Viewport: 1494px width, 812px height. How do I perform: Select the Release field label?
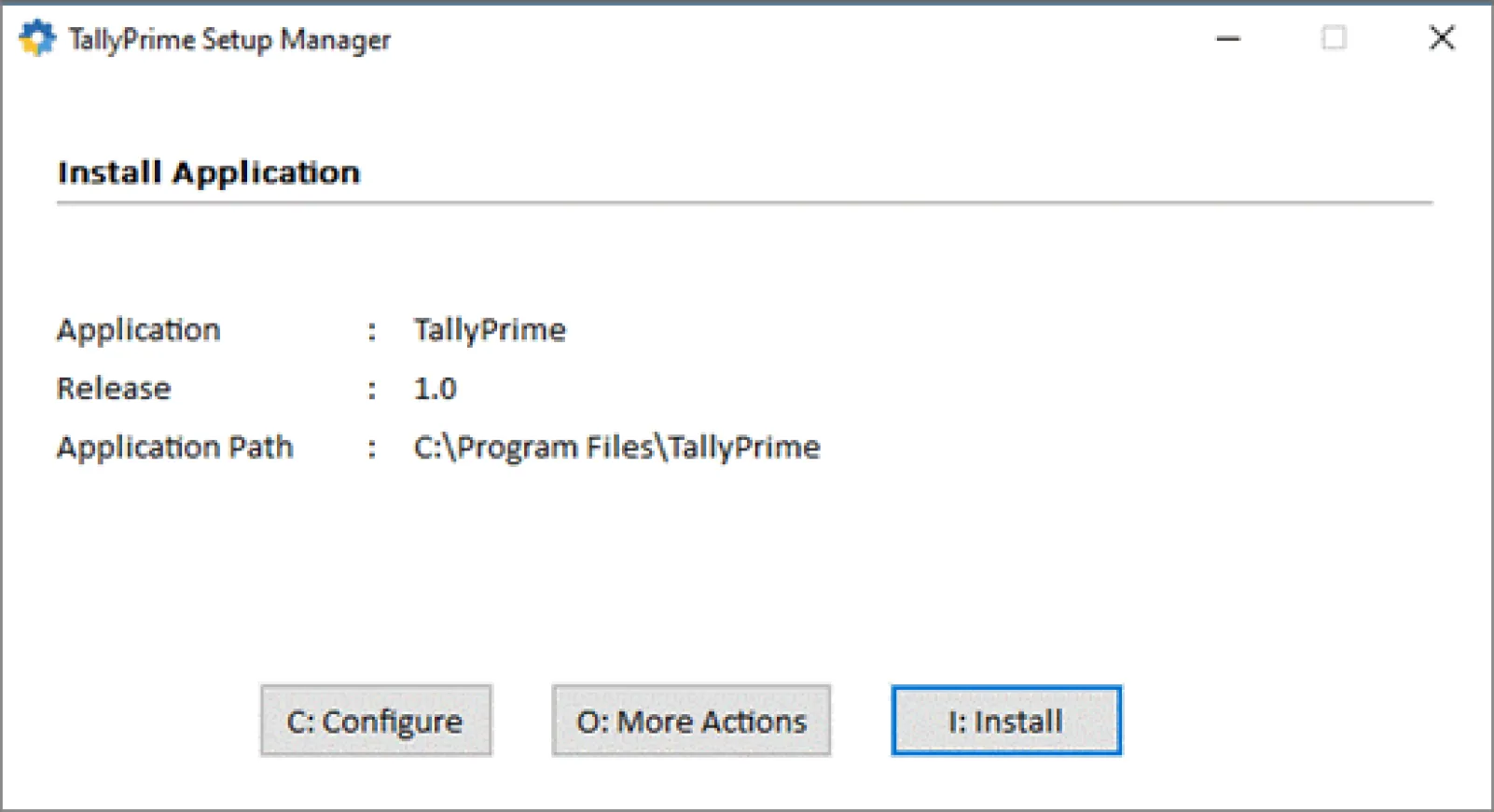pyautogui.click(x=114, y=389)
